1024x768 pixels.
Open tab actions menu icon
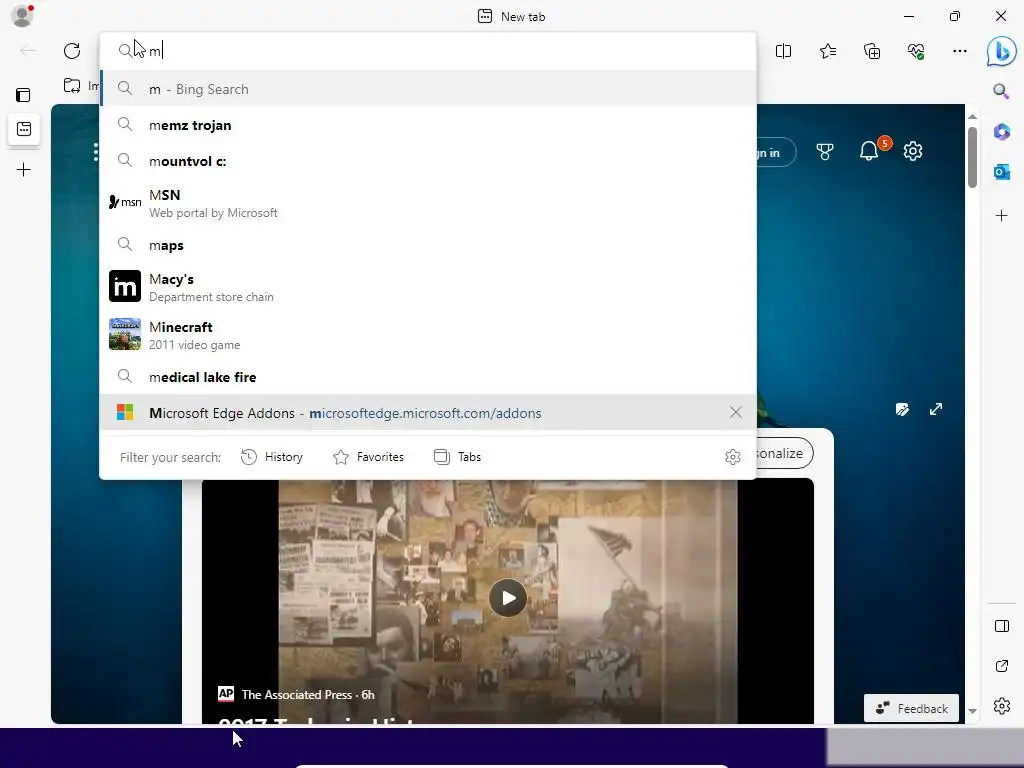[23, 95]
